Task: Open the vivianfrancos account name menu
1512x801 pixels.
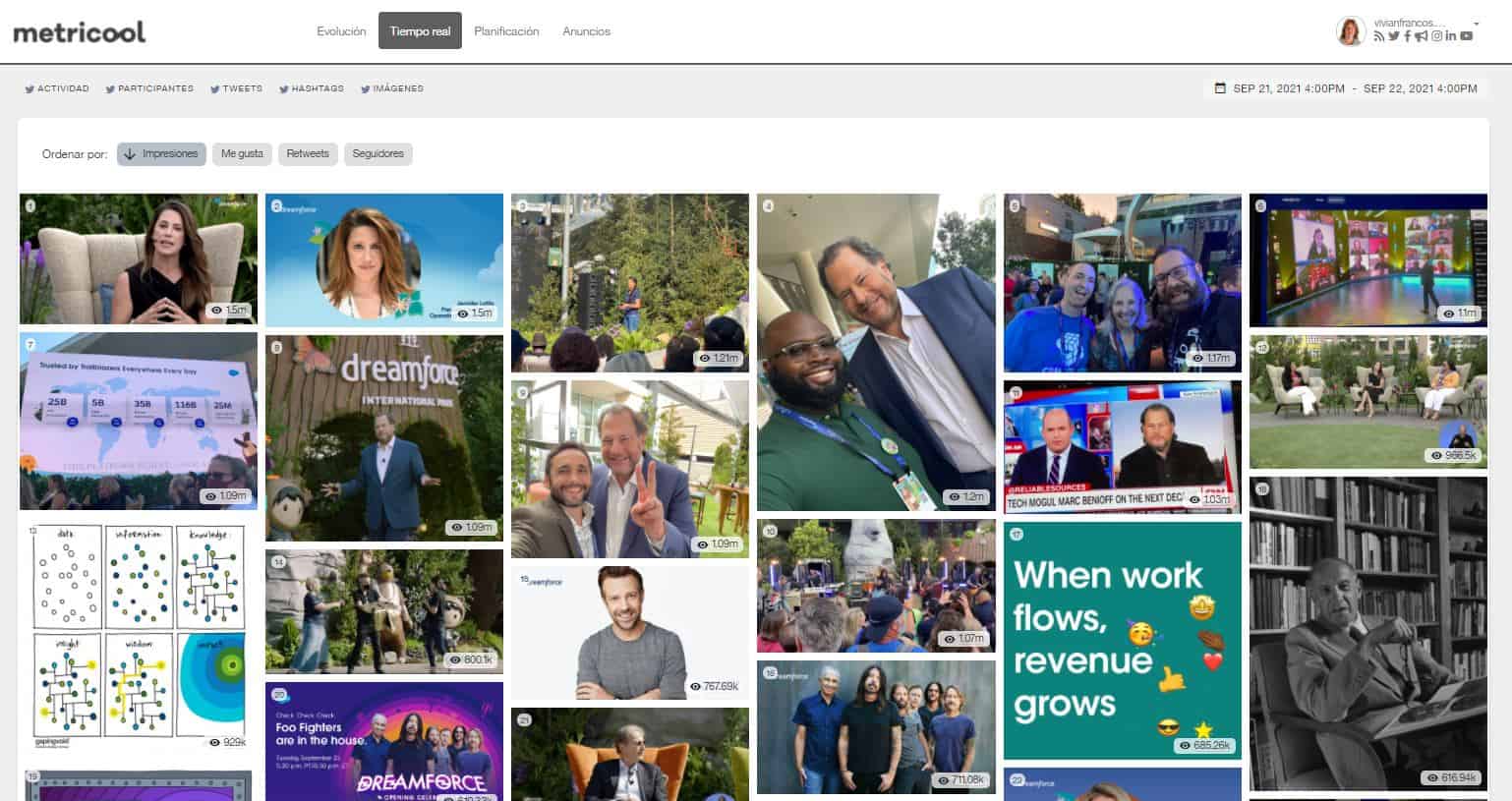Action: (1410, 23)
